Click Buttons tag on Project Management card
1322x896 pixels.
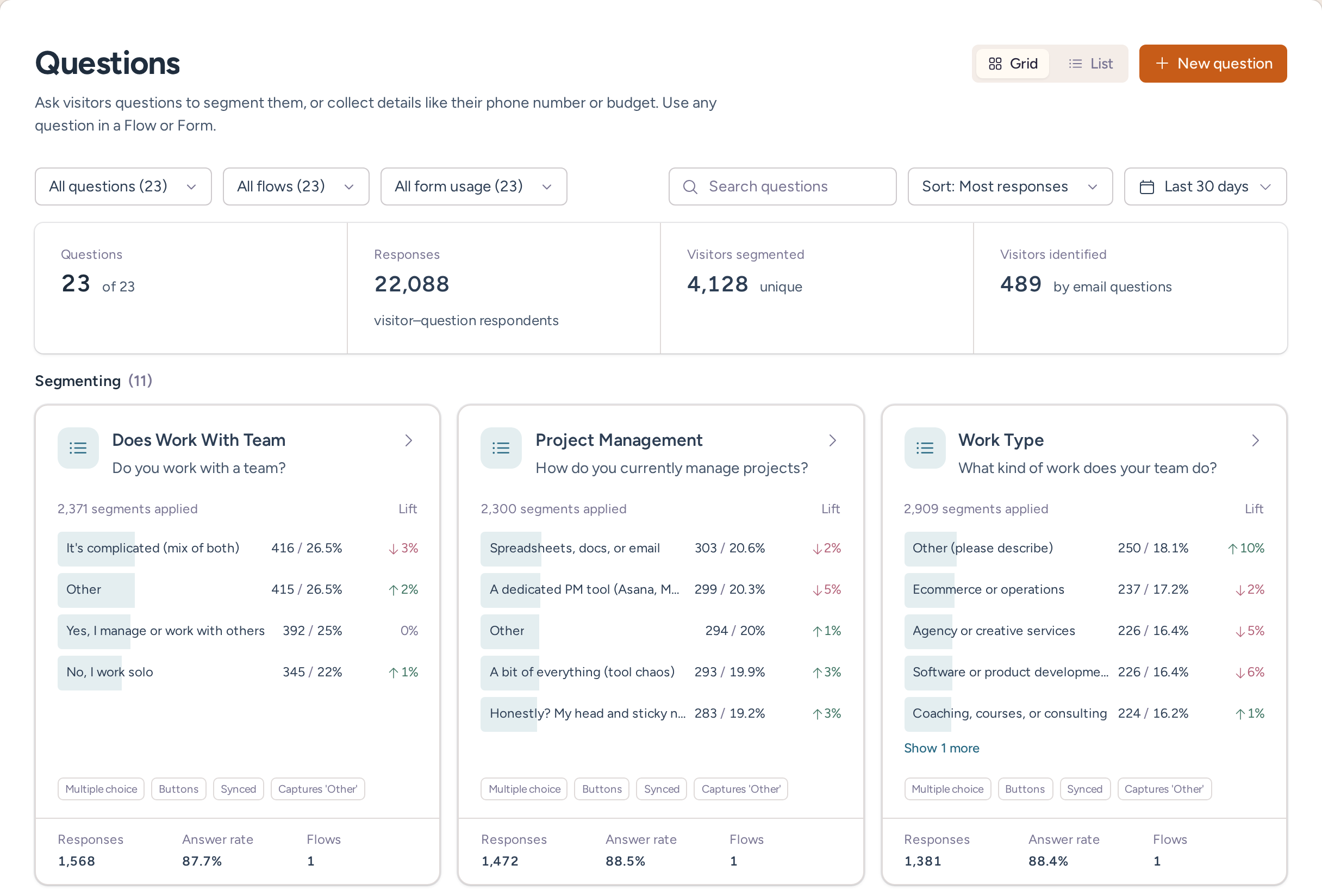point(602,789)
